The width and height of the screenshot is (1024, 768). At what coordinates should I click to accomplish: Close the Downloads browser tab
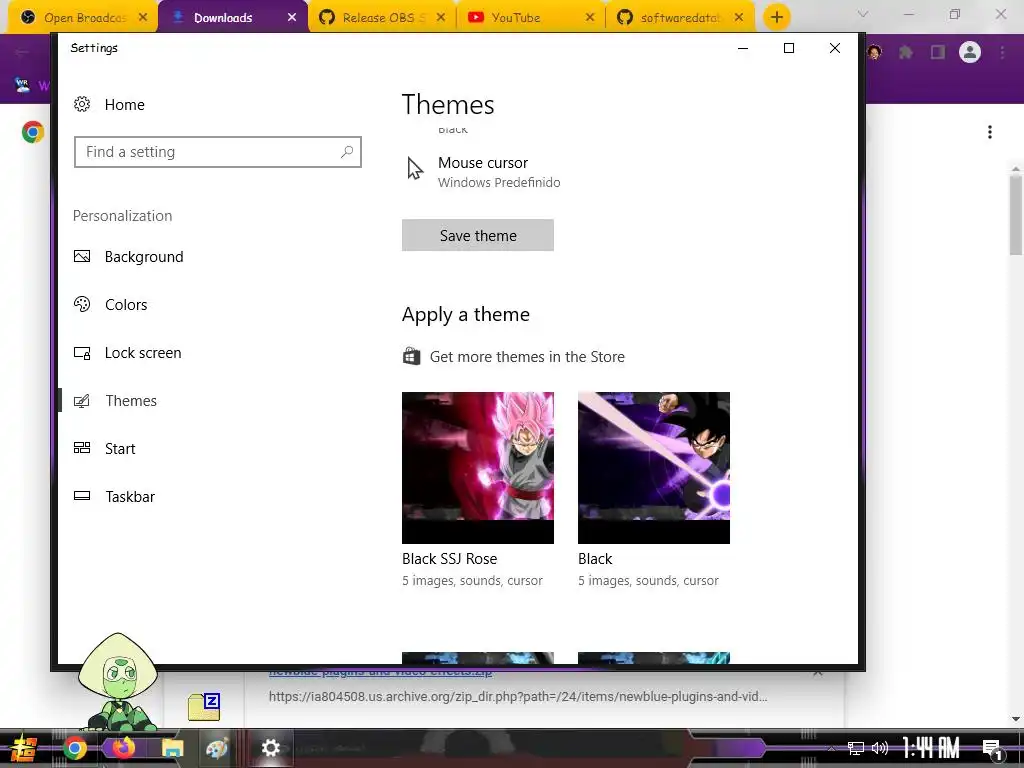click(292, 18)
